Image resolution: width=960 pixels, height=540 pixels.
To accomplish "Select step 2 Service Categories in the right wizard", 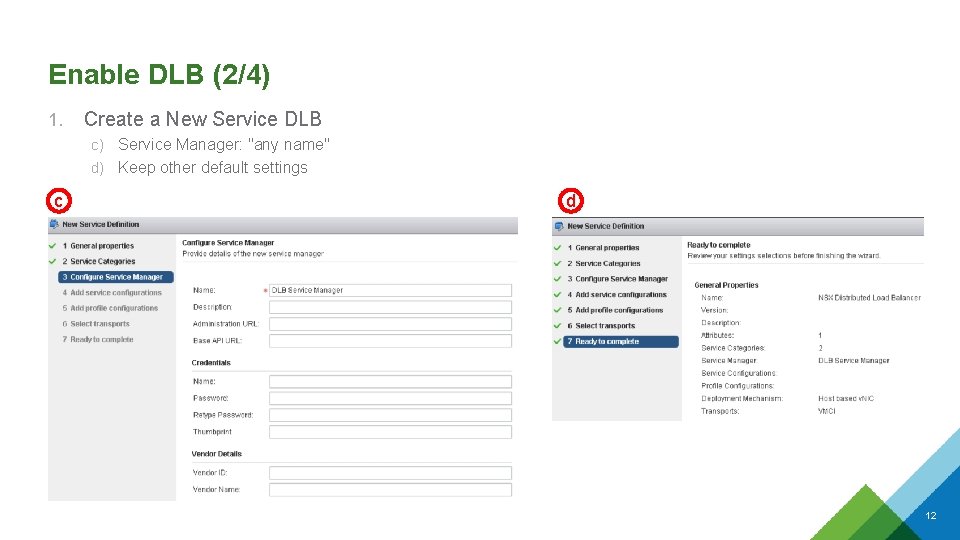I will (x=604, y=264).
